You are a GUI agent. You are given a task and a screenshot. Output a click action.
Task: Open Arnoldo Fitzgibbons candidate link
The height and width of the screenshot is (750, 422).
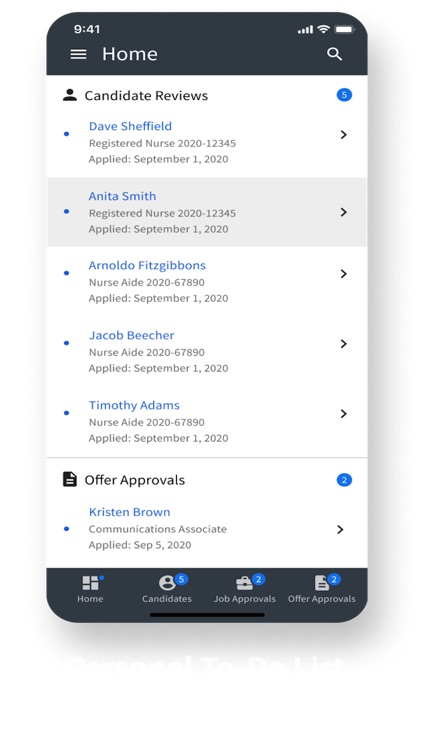pos(147,265)
